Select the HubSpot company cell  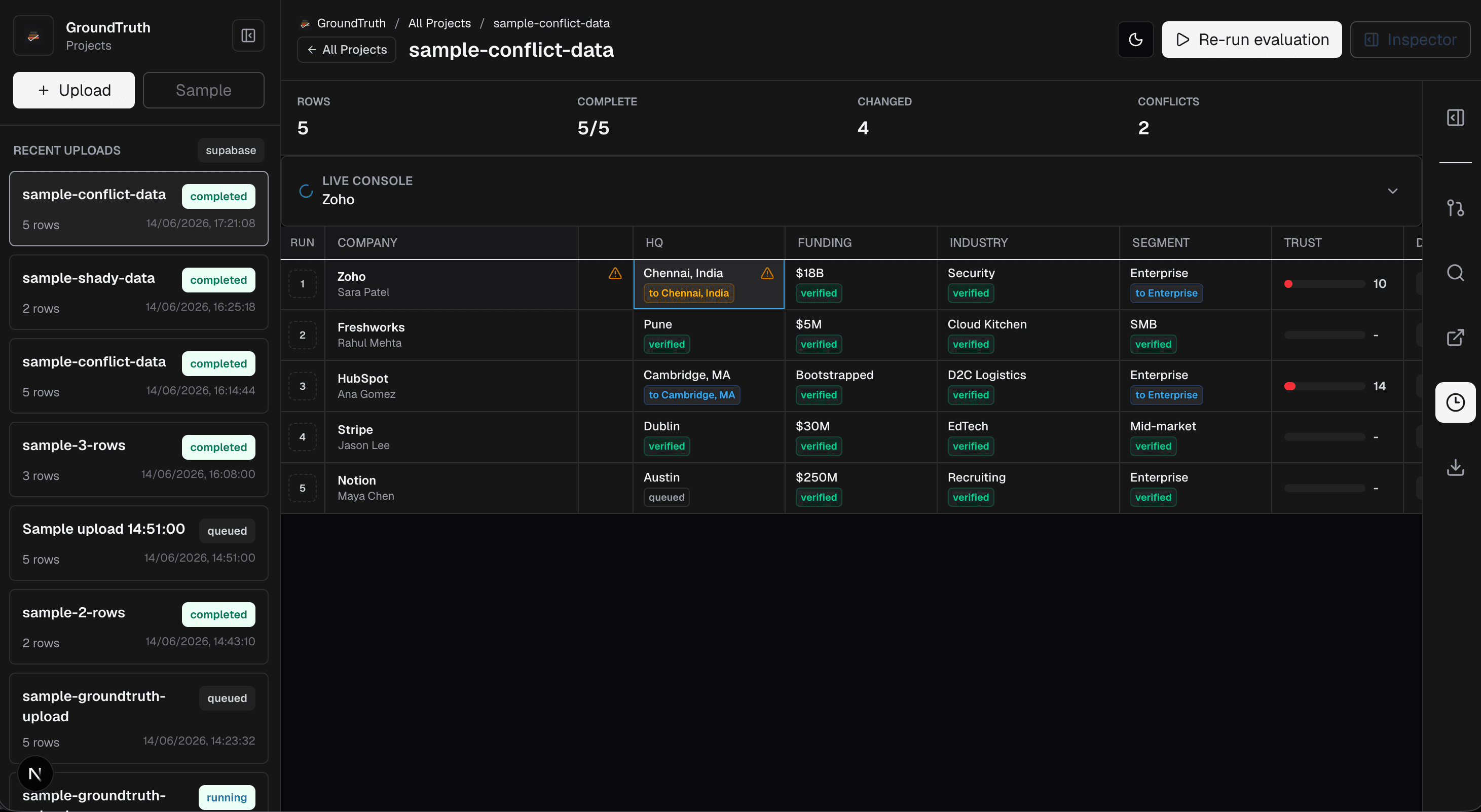(451, 386)
